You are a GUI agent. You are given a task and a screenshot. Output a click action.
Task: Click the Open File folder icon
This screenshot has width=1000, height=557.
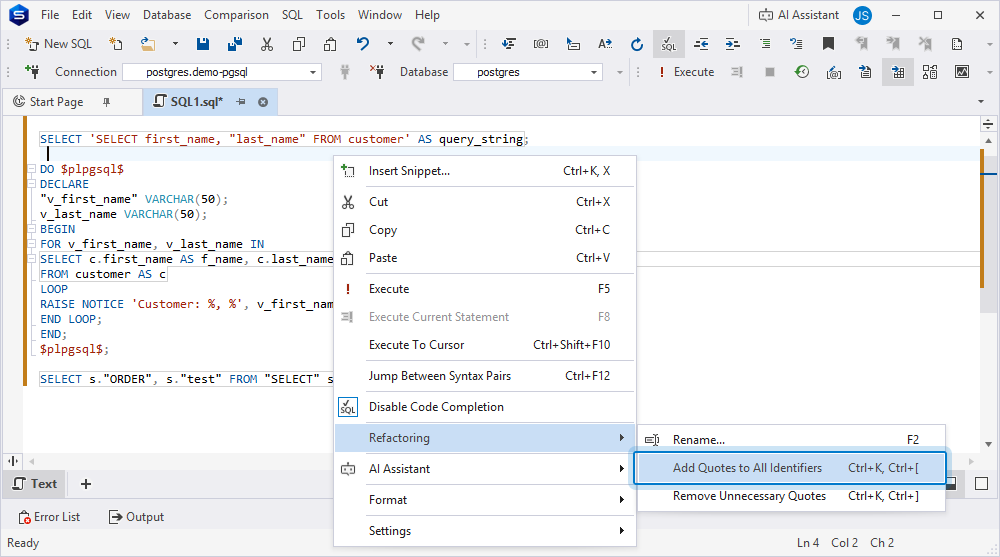tap(148, 44)
